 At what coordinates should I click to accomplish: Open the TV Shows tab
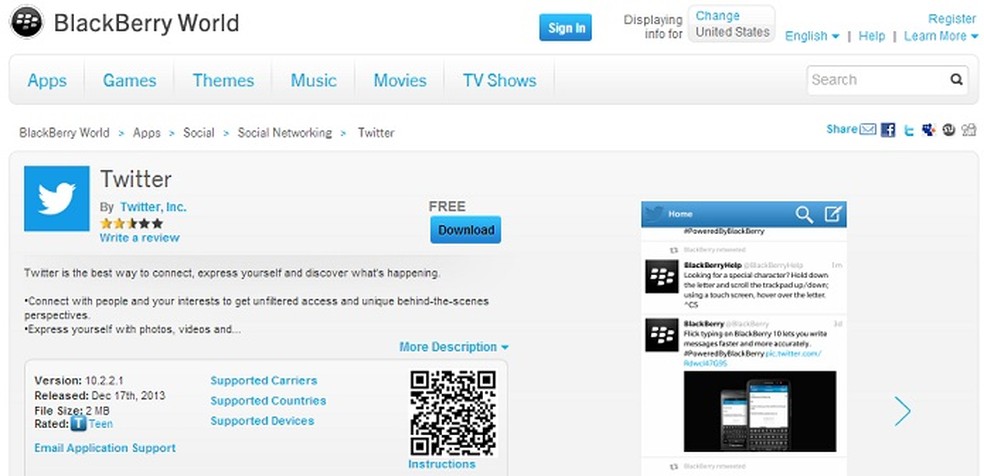(500, 80)
